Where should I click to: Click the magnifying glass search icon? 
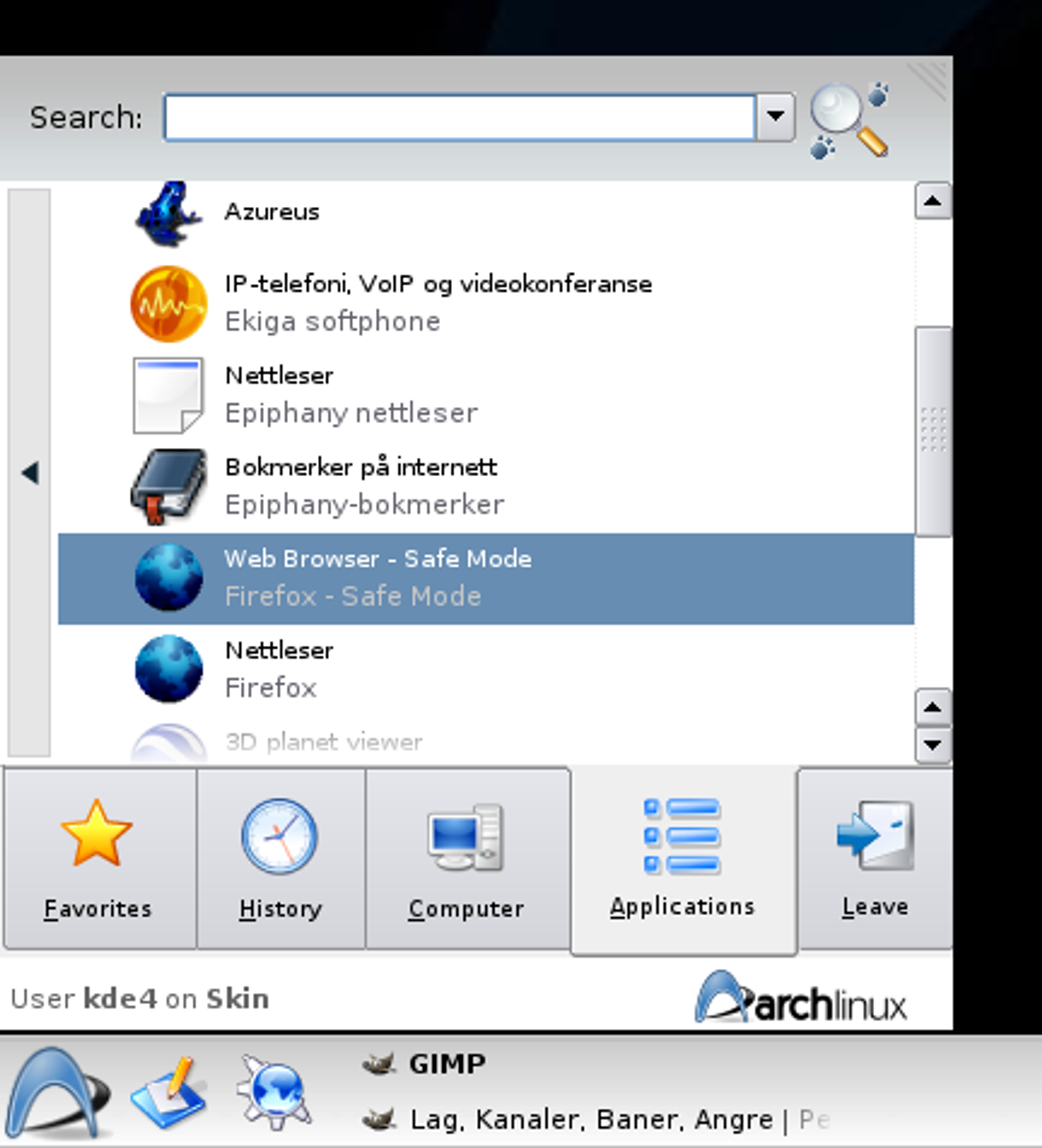849,120
